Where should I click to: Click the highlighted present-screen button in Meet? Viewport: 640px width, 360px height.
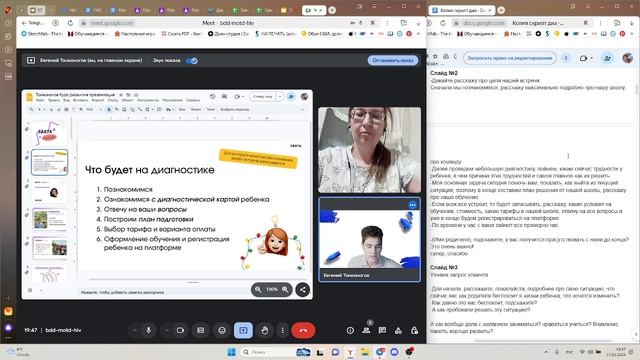click(x=243, y=330)
